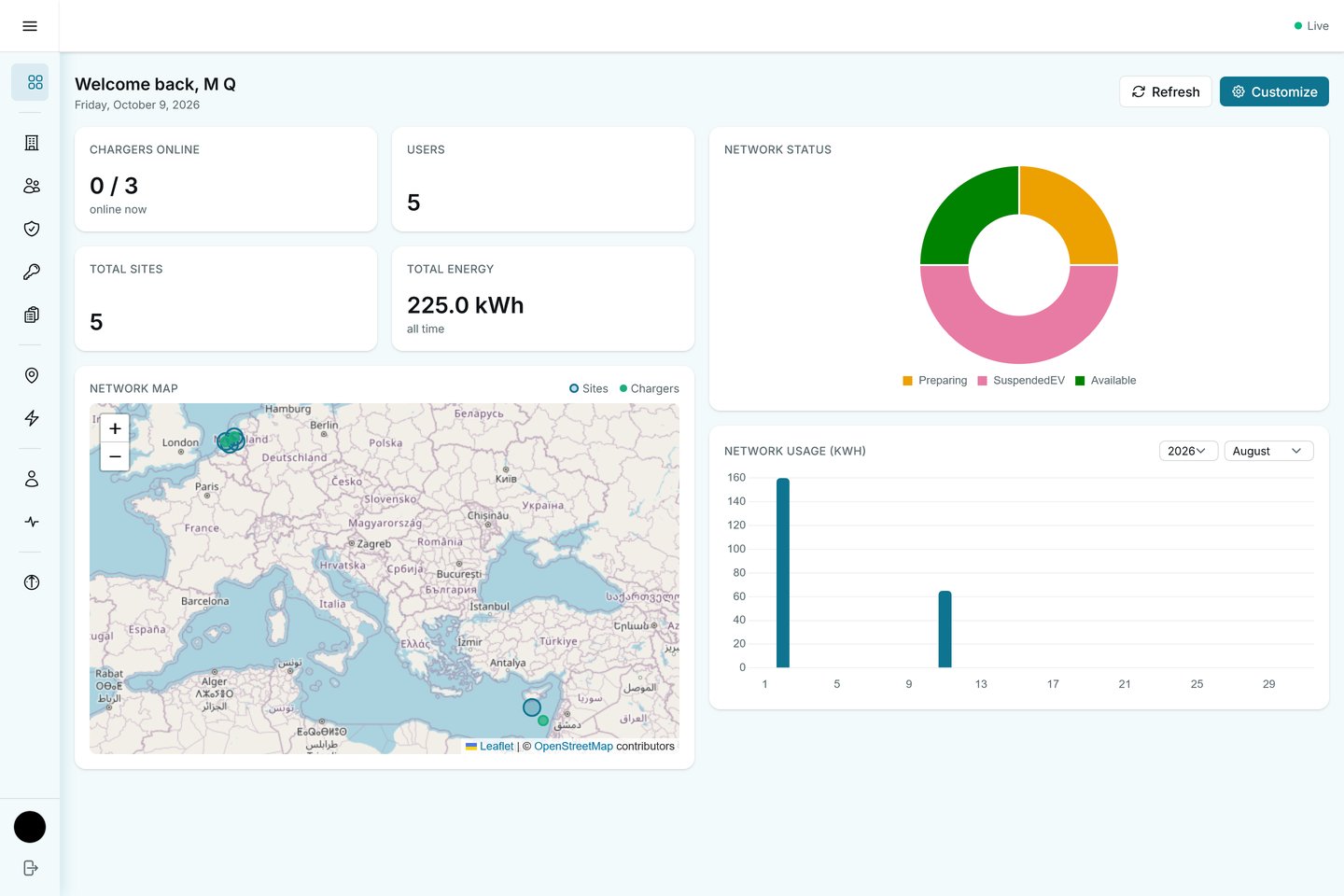Viewport: 1344px width, 896px height.
Task: Zoom in on the network map
Action: [x=115, y=428]
